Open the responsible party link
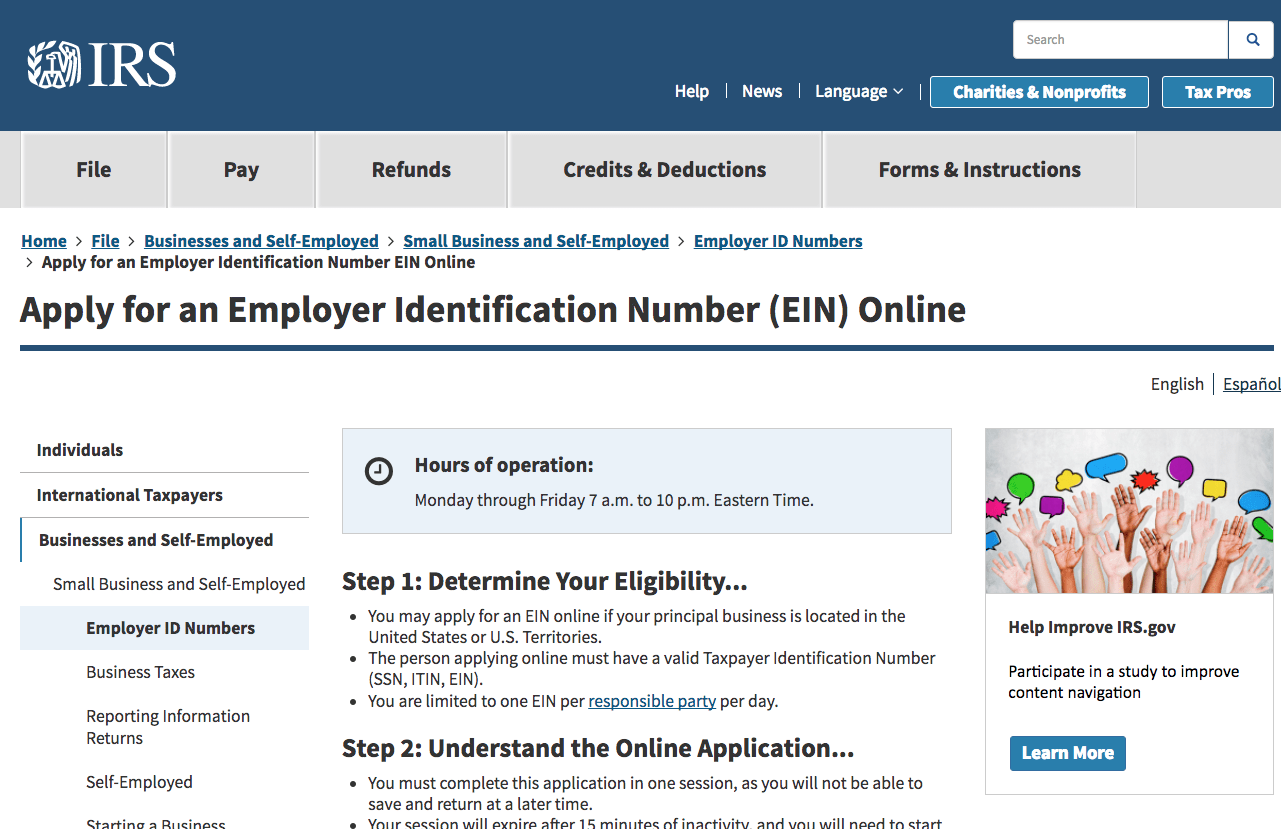1281x829 pixels. click(x=651, y=700)
